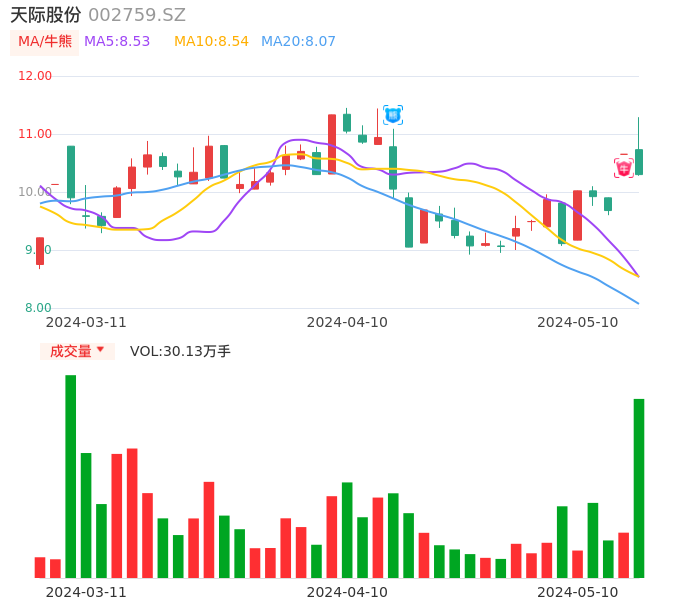Click the latest candlestick at far right
Image resolution: width=686 pixels, height=606 pixels.
[x=639, y=162]
